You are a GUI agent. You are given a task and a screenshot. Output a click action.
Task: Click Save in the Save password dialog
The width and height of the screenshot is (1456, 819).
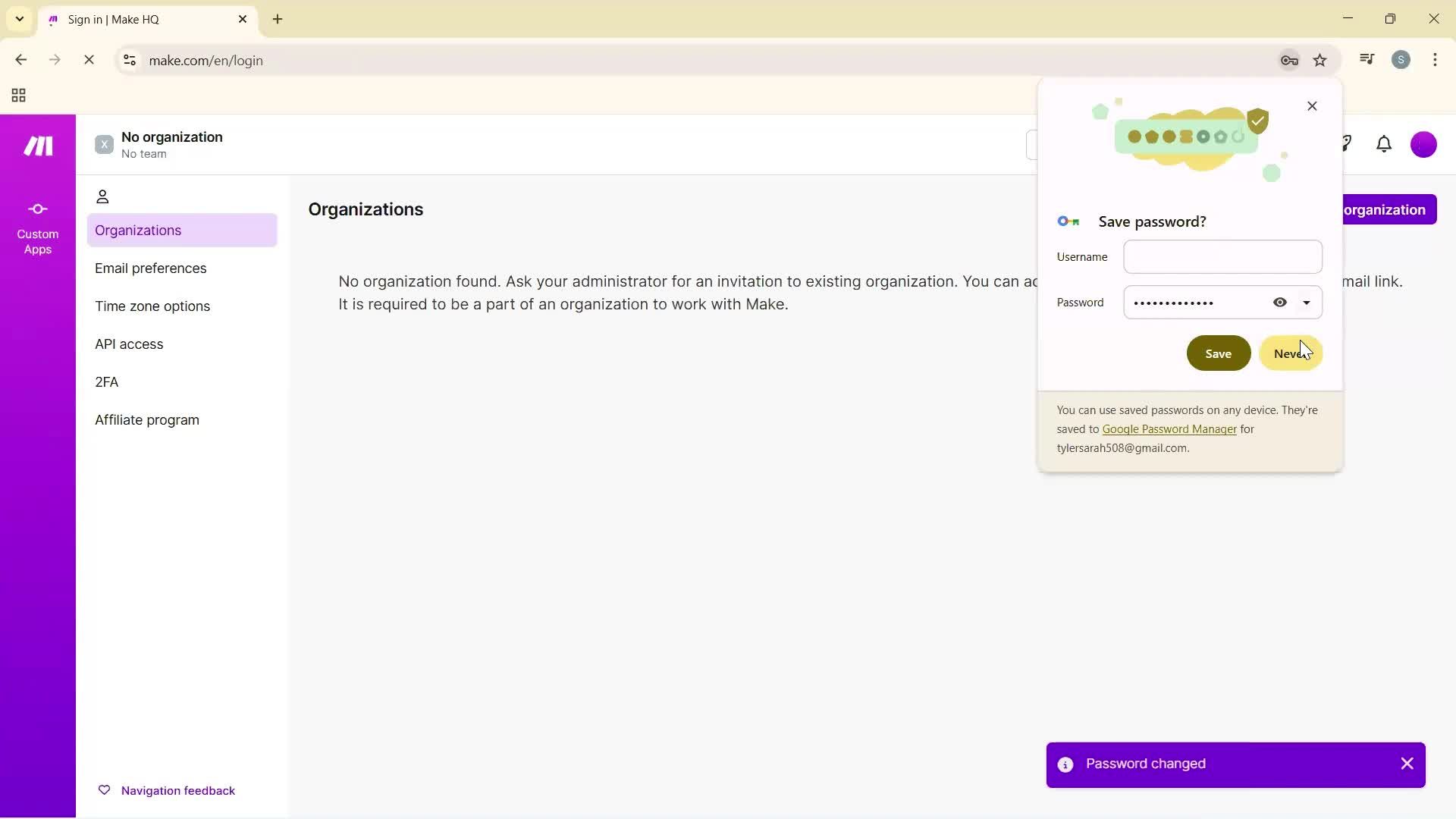click(x=1218, y=353)
